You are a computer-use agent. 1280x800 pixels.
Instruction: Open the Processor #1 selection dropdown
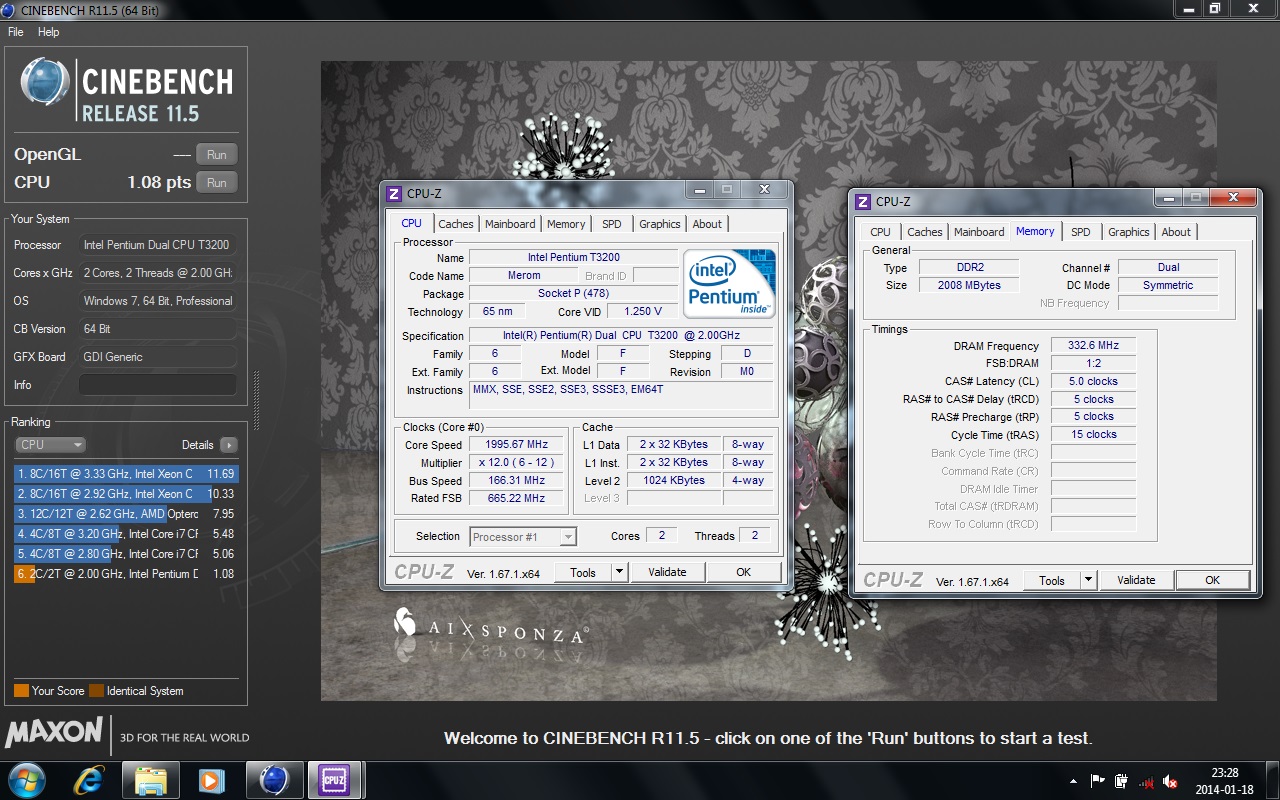(523, 537)
